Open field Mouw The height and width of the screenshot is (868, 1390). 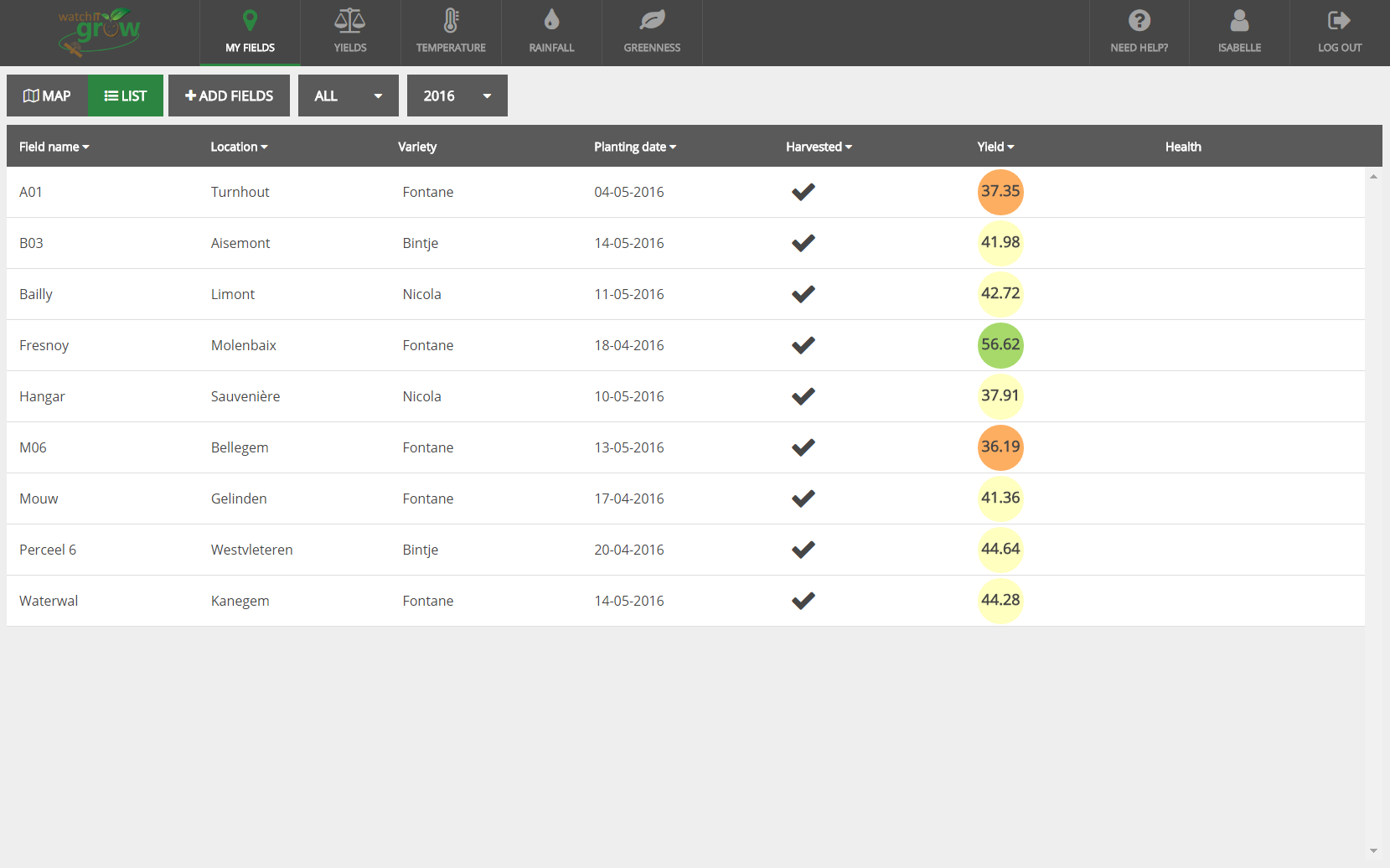click(x=39, y=499)
